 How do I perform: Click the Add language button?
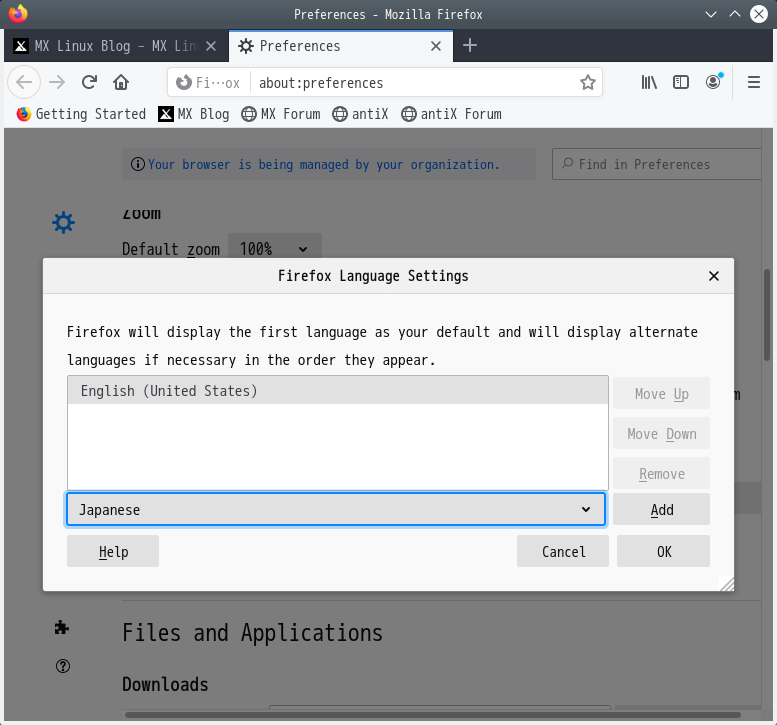tap(662, 509)
